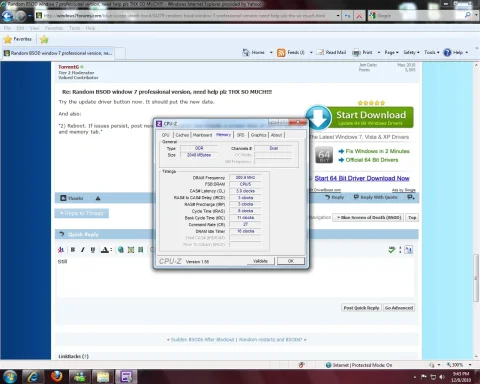Switch to SPD tab in CPU-Z
Screen dimensions: 480x384
240,135
